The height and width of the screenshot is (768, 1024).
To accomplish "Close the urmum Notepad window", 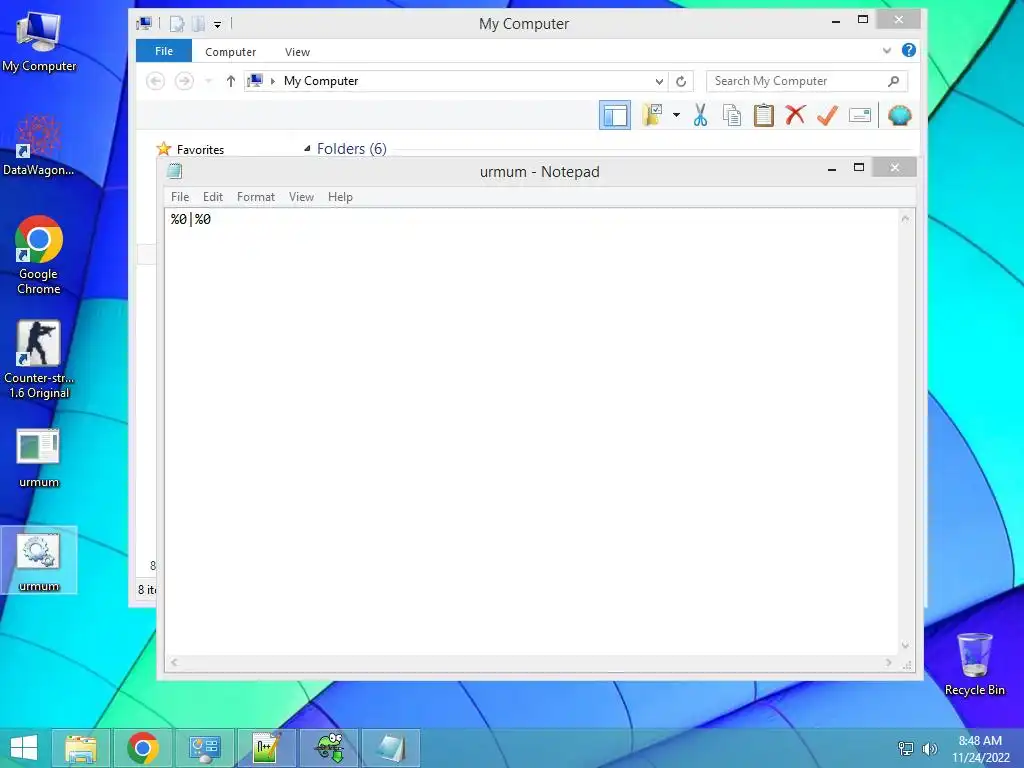I will click(x=895, y=168).
